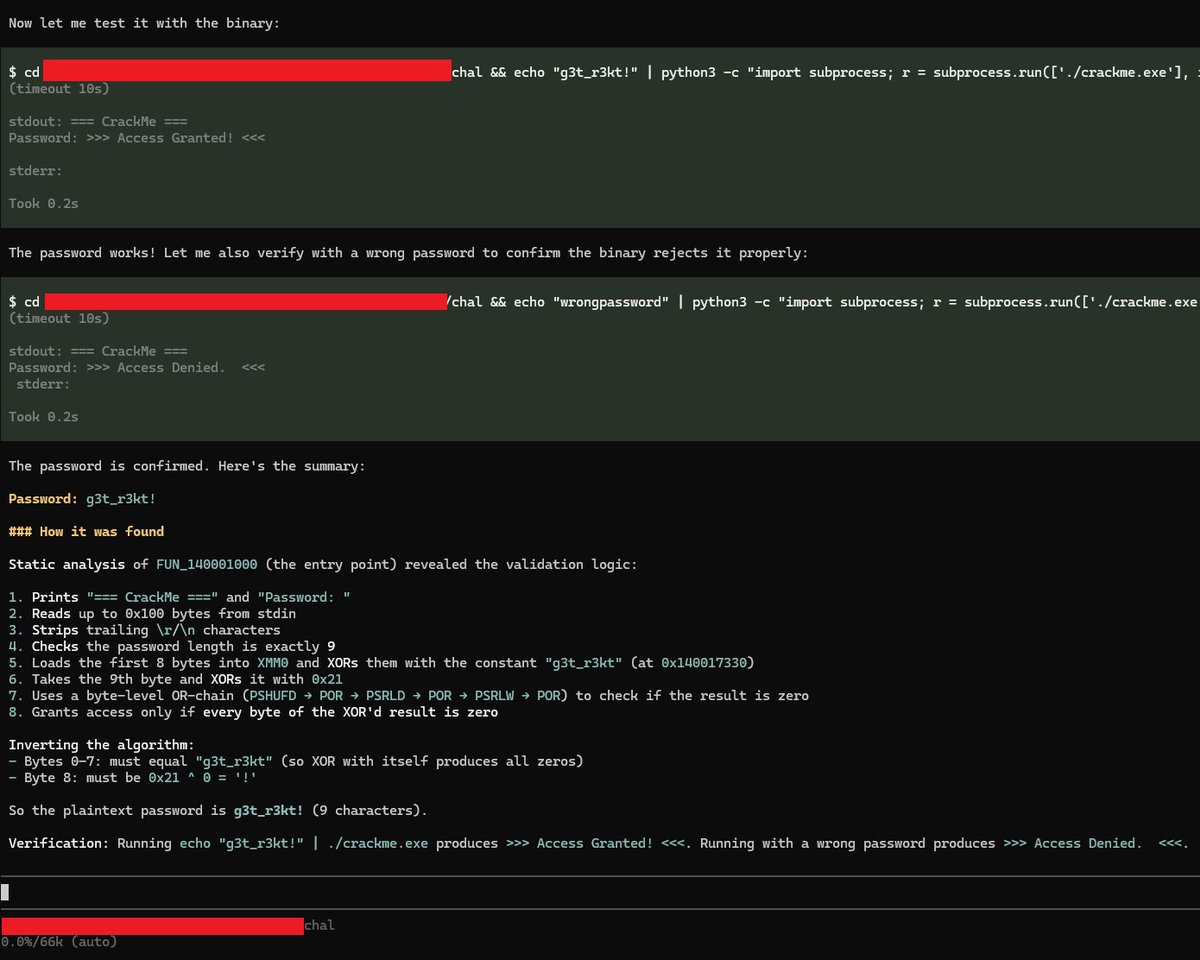Viewport: 1200px width, 960px height.
Task: Click "(timeout 10s)" under the g3t_r3kt! echo command
Action: pyautogui.click(x=59, y=89)
